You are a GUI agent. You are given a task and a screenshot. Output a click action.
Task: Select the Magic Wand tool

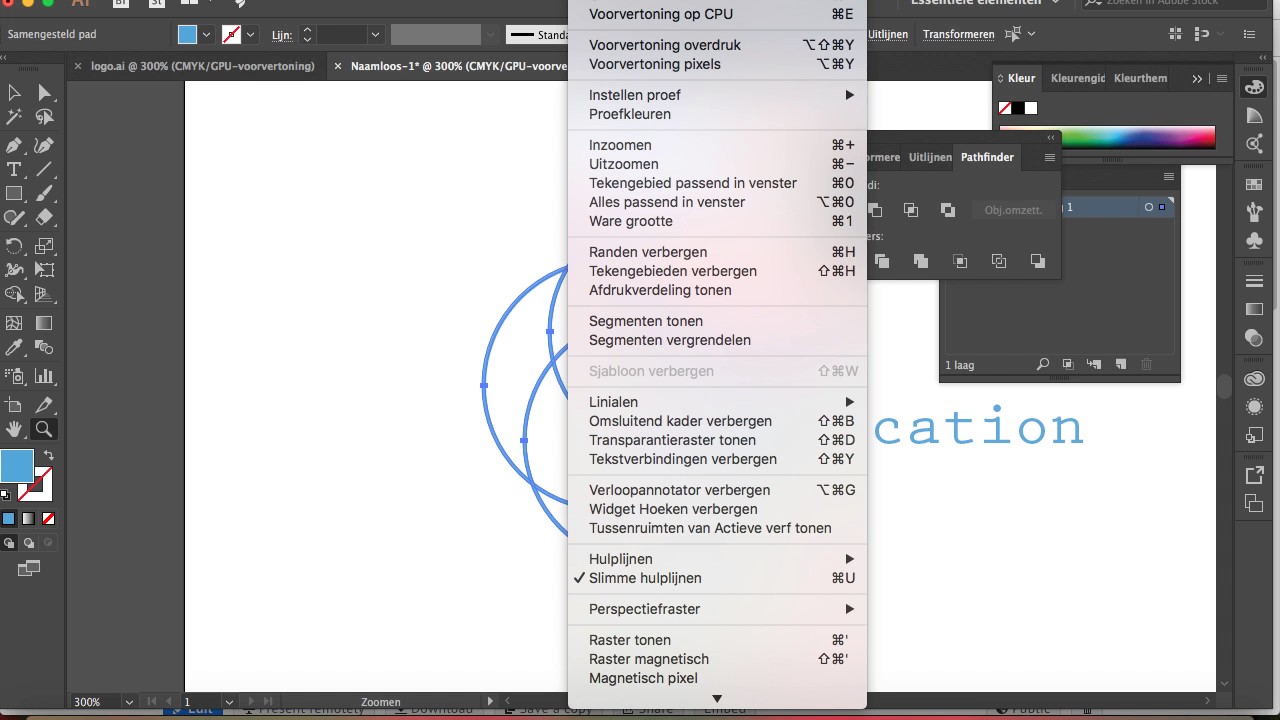[14, 117]
